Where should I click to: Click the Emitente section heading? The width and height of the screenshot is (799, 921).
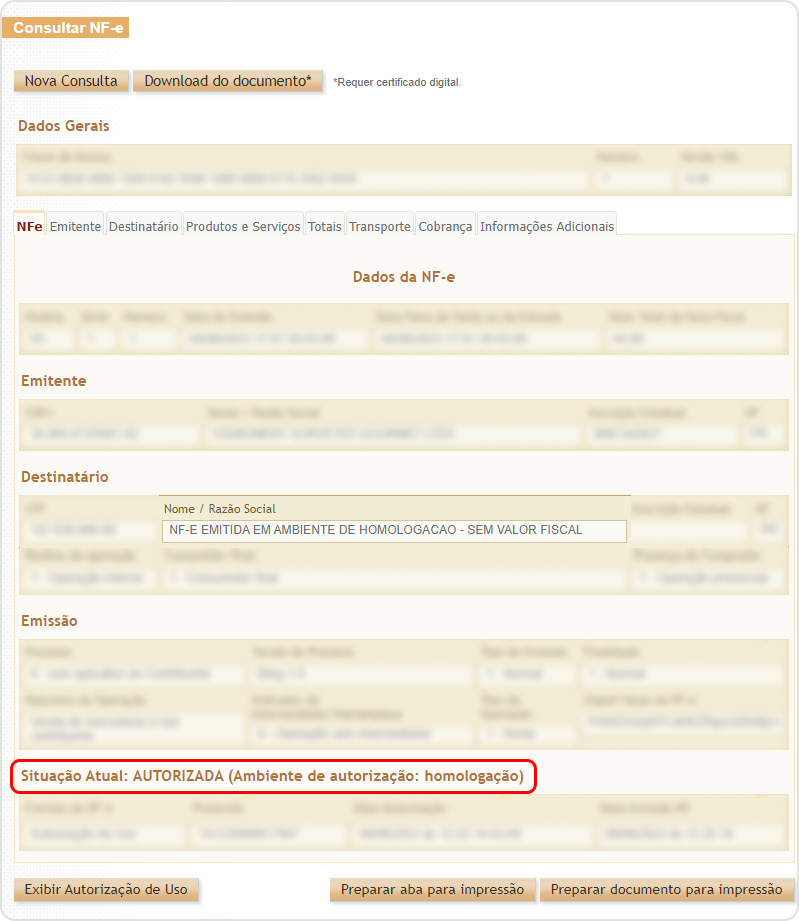click(x=53, y=381)
